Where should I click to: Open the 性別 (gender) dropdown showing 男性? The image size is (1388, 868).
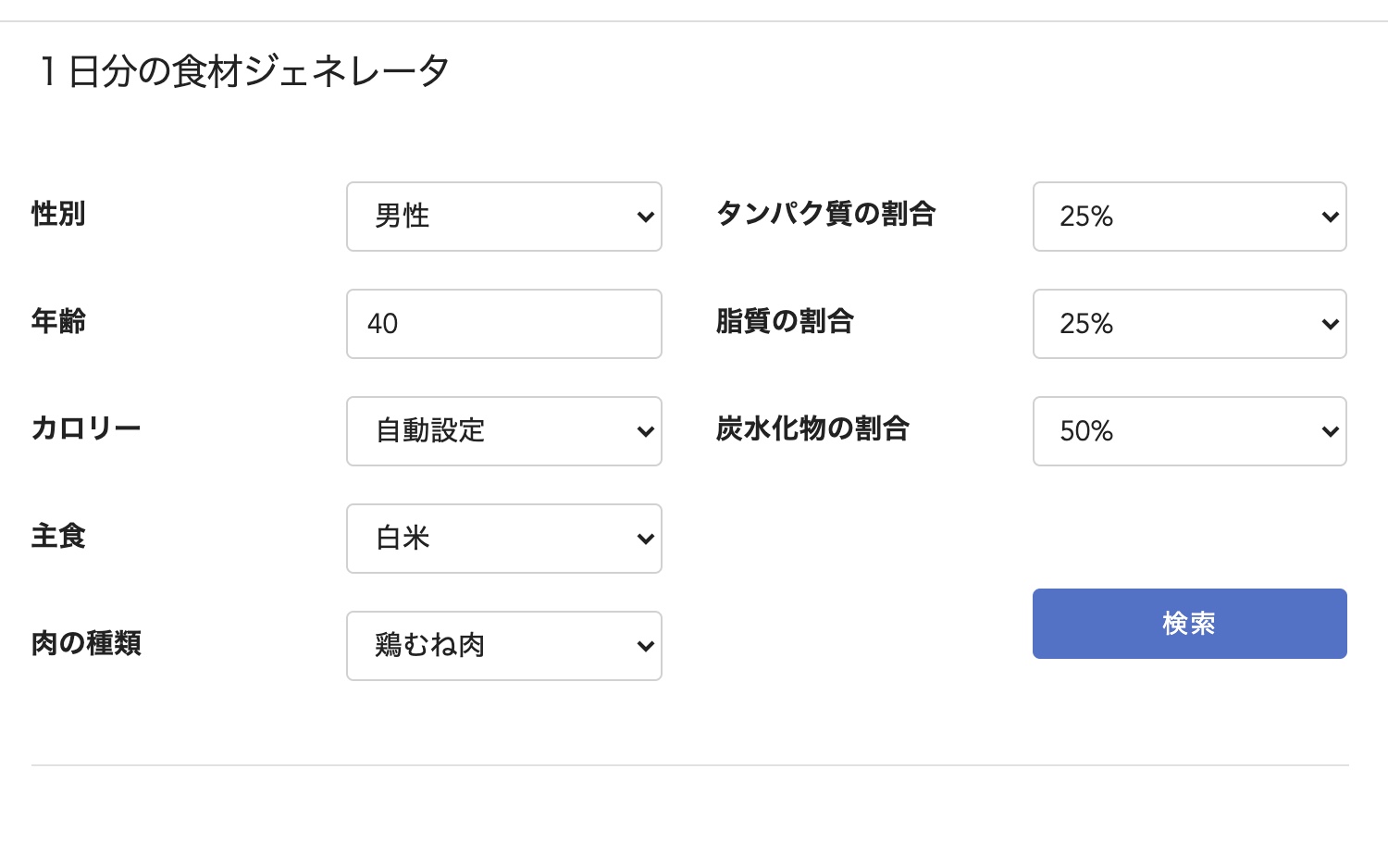(503, 217)
